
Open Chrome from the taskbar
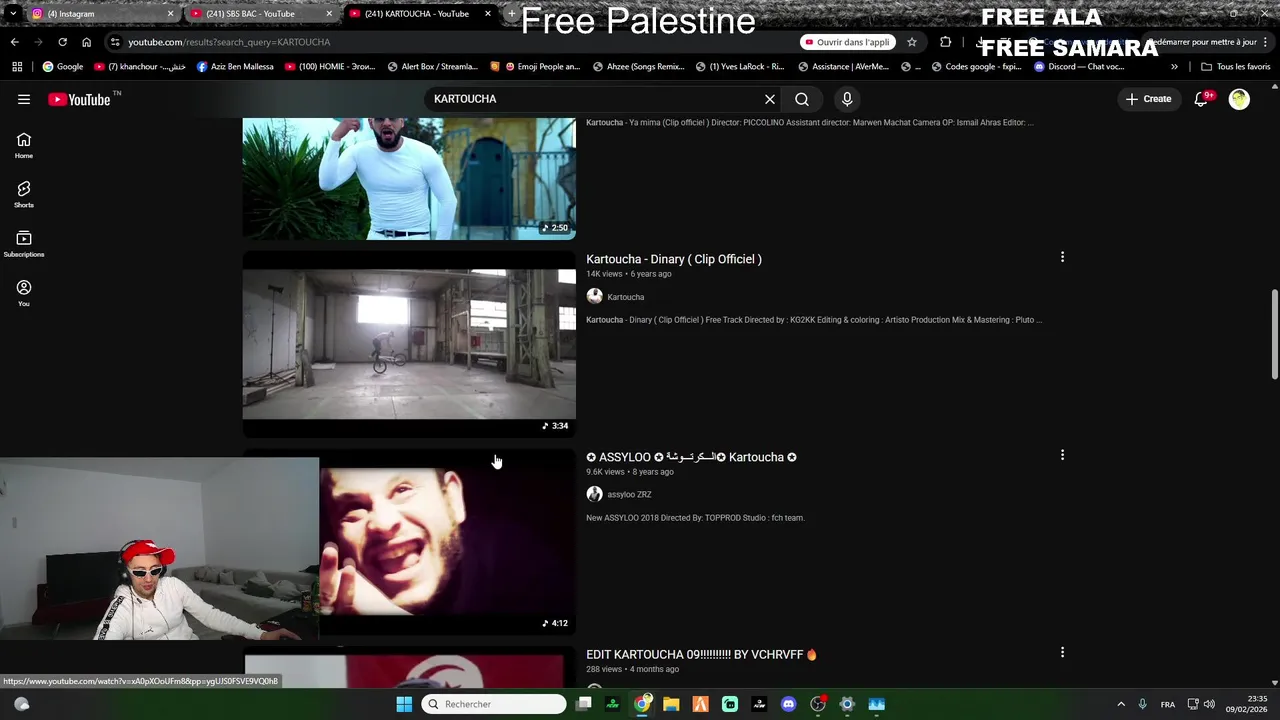642,704
